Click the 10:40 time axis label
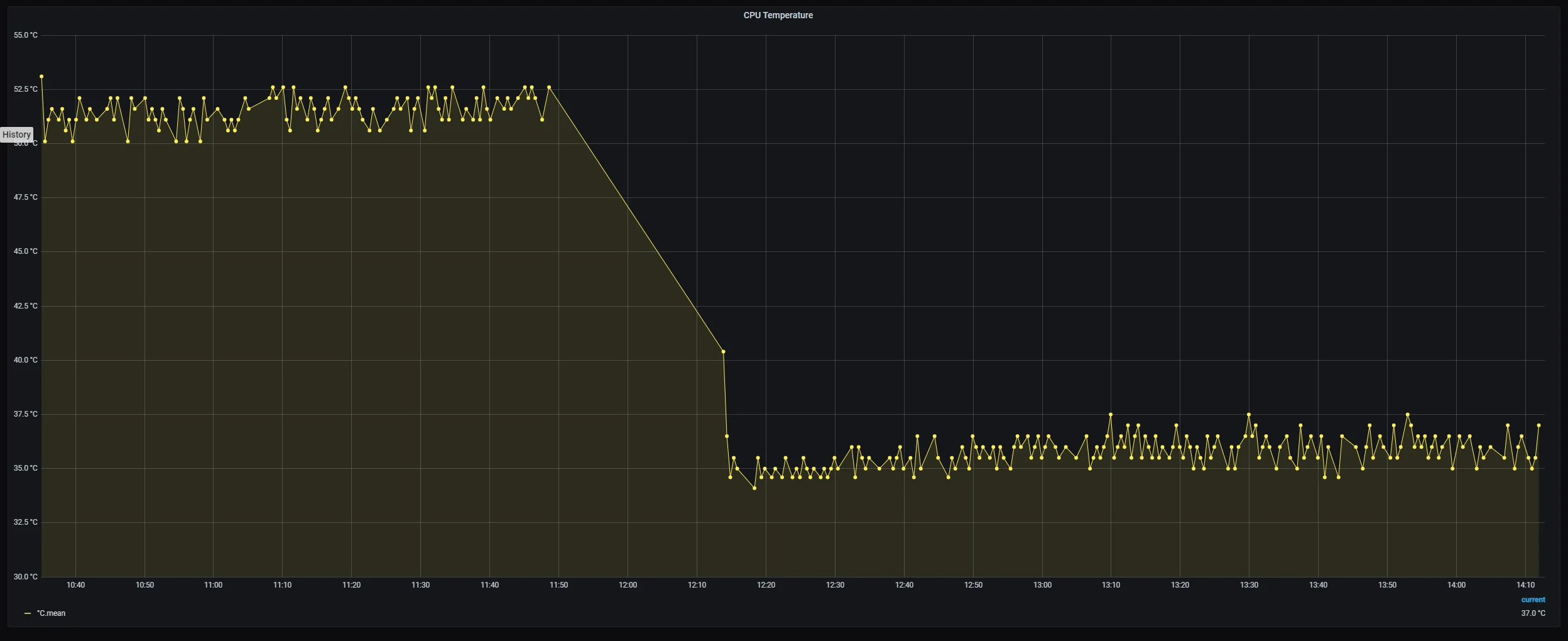This screenshot has width=1568, height=641. pyautogui.click(x=76, y=585)
